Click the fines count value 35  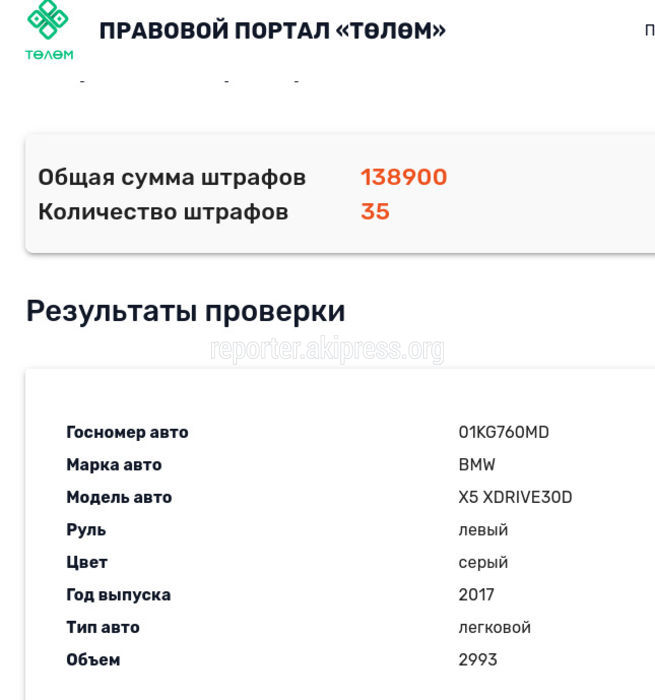pyautogui.click(x=375, y=212)
